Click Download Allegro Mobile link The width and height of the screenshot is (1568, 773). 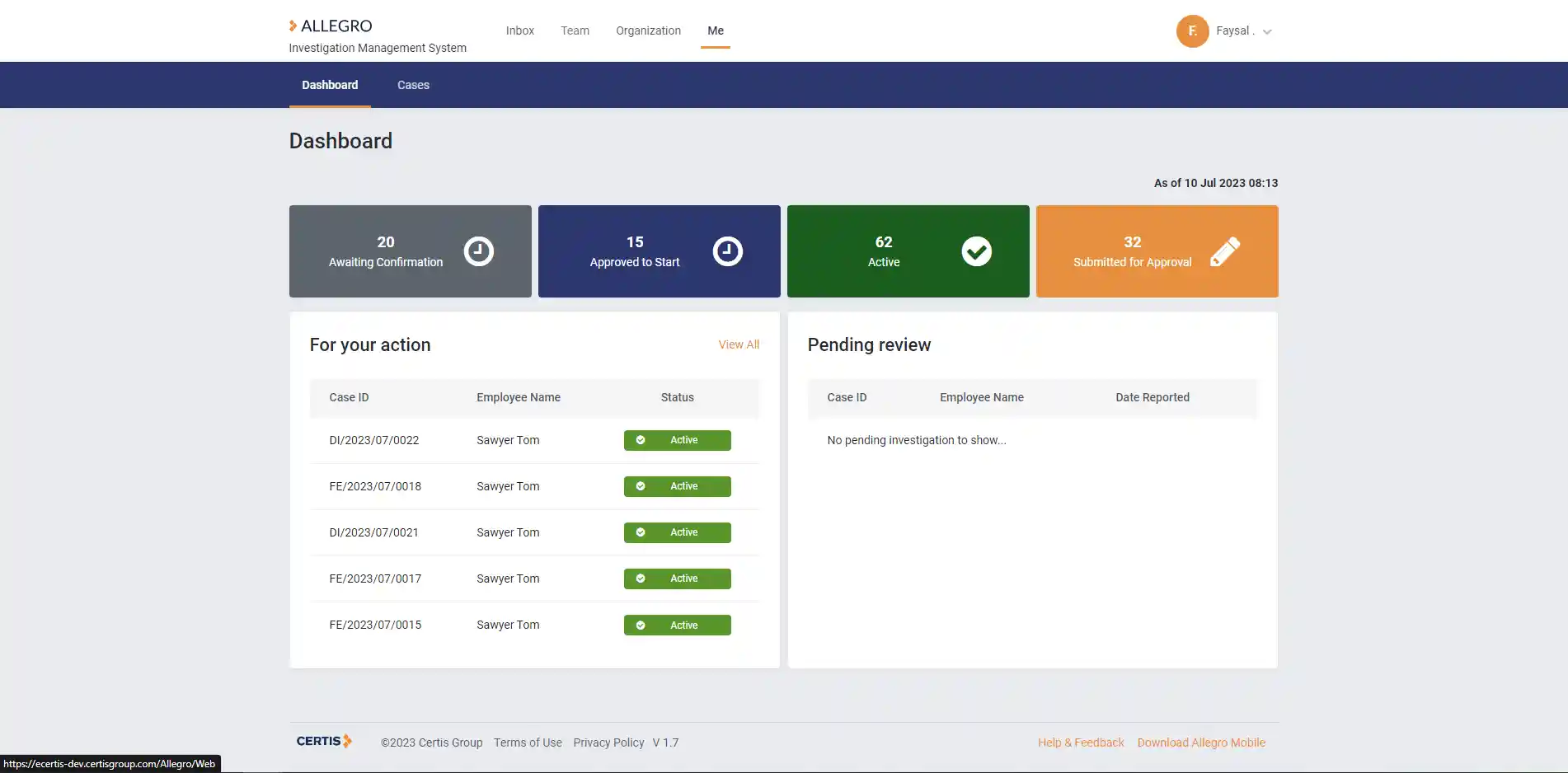[x=1201, y=743]
